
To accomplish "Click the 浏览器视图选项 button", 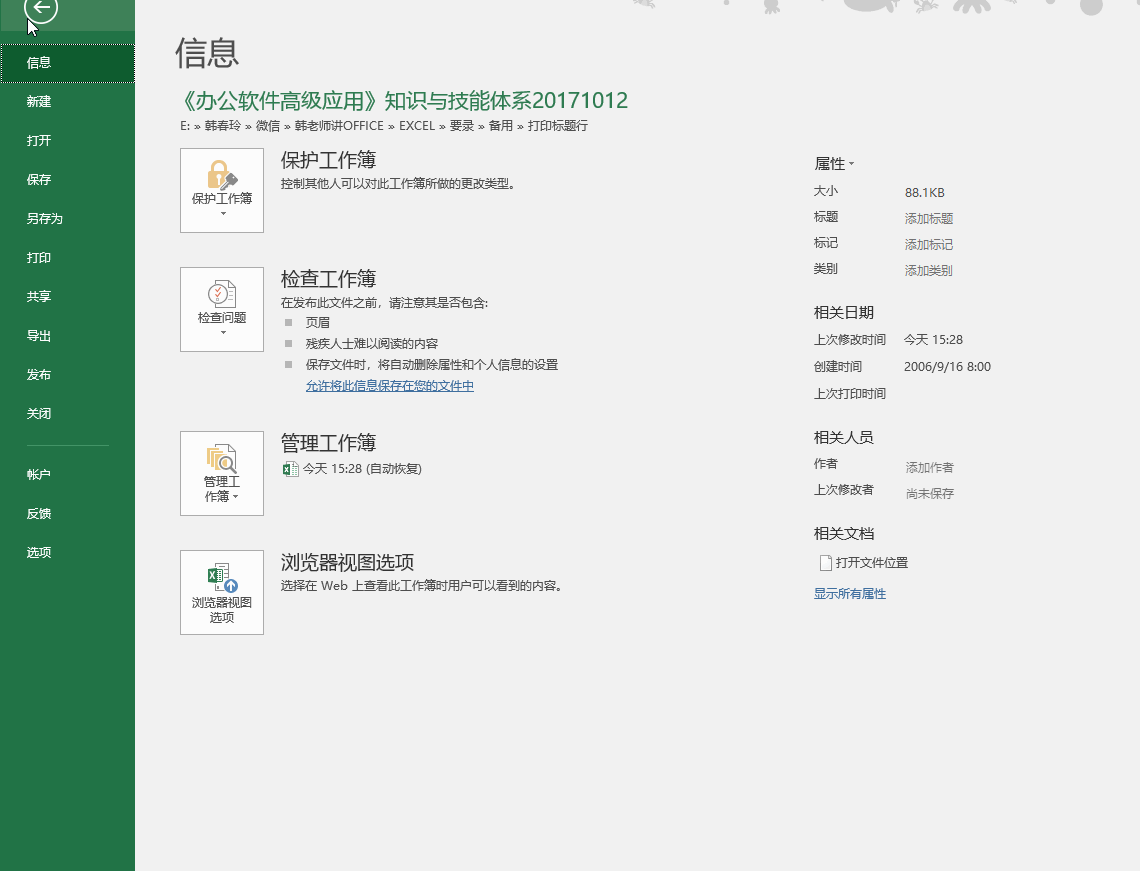I will [222, 592].
